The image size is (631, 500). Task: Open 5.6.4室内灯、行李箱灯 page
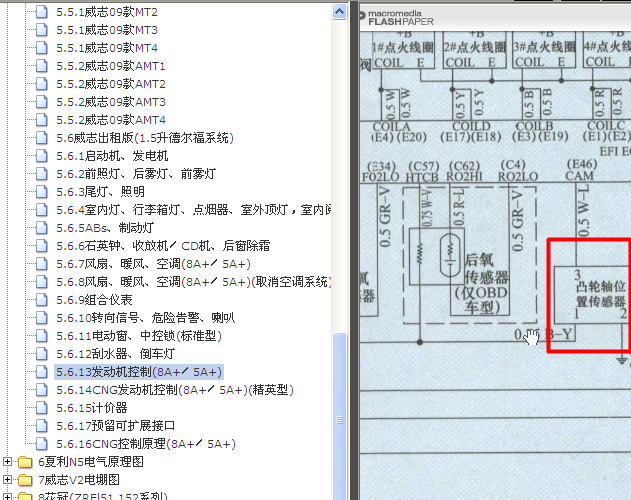coord(193,210)
